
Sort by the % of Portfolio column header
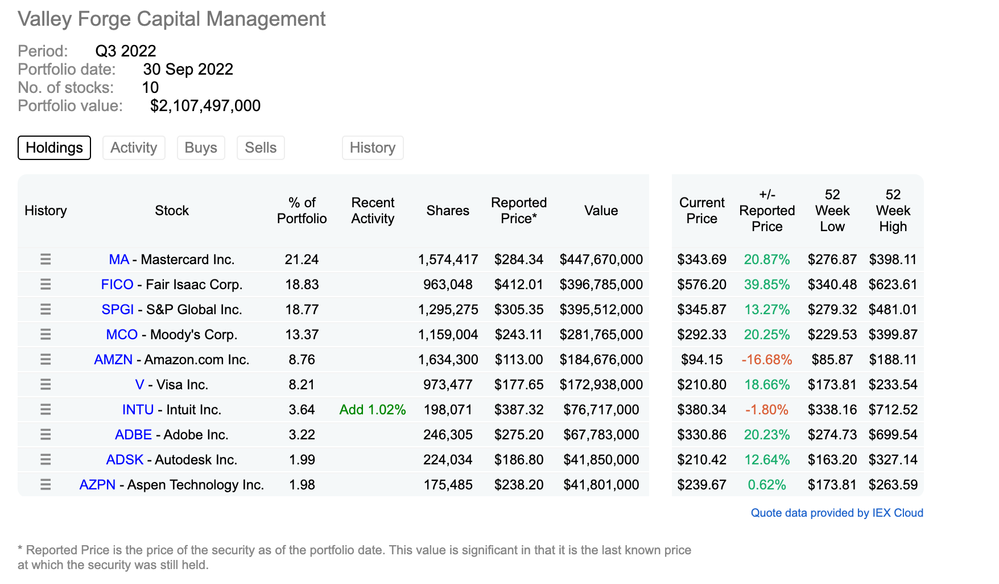[x=301, y=211]
